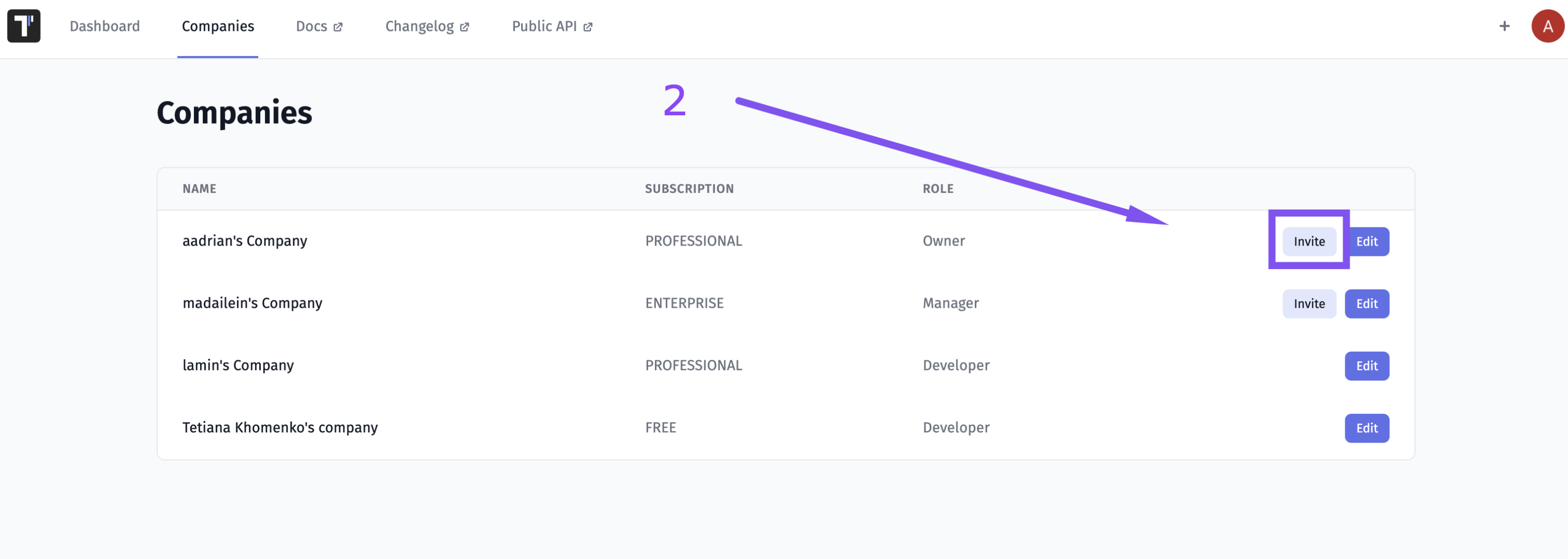Click Developer role in lamin's row

956,365
